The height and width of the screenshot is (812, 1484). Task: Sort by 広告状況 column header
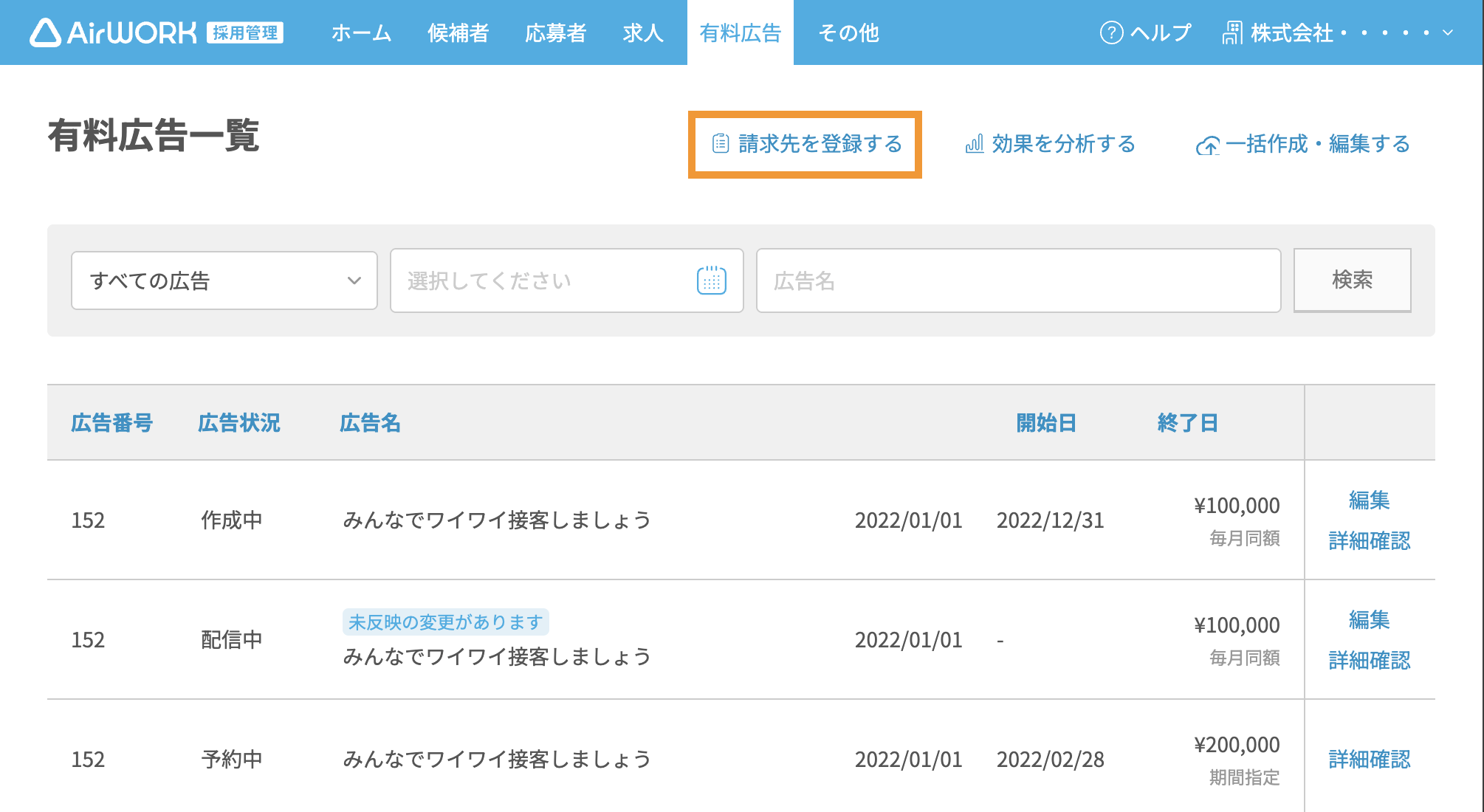(x=239, y=423)
